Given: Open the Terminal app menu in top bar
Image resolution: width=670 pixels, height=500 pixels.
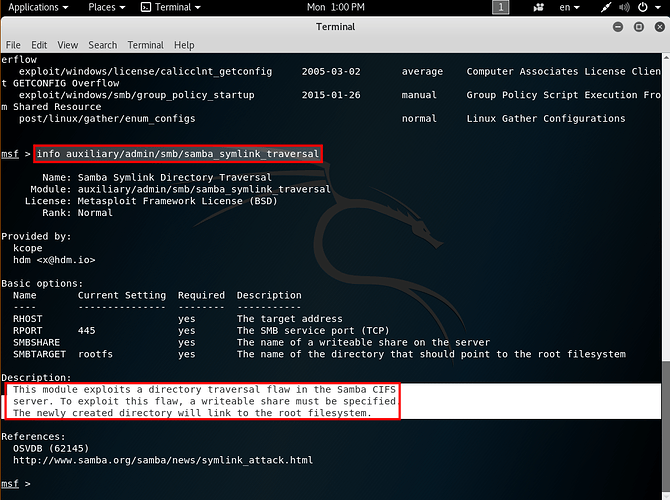Looking at the screenshot, I should tap(171, 7).
